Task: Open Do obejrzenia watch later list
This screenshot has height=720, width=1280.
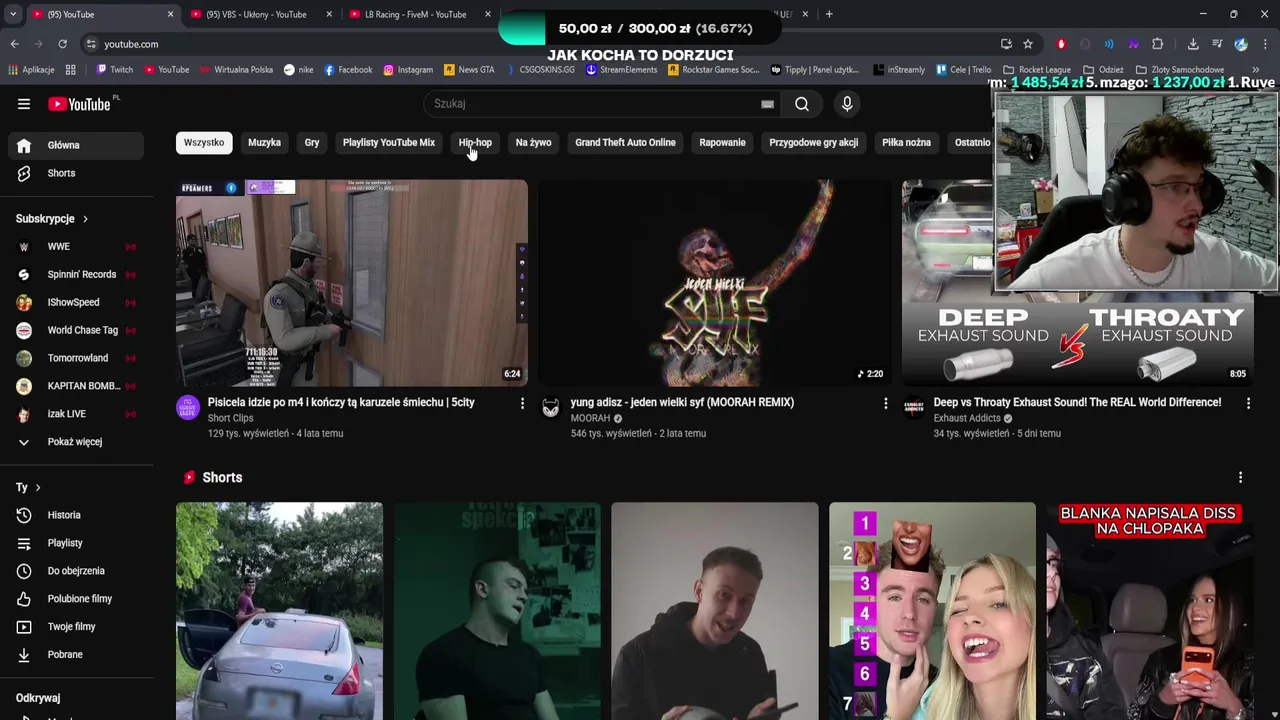Action: [x=76, y=571]
